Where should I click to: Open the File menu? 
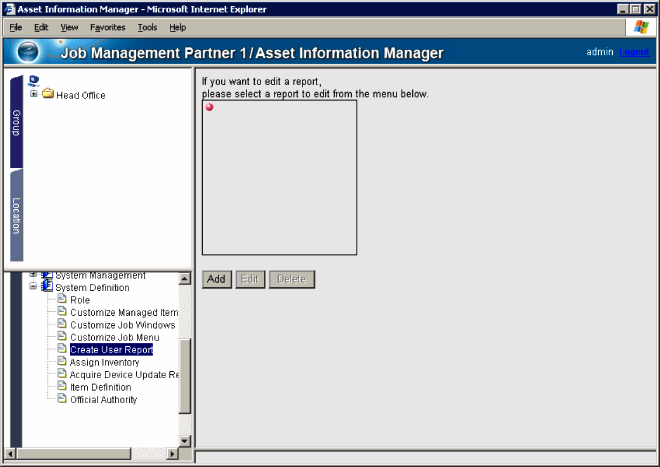(x=16, y=27)
